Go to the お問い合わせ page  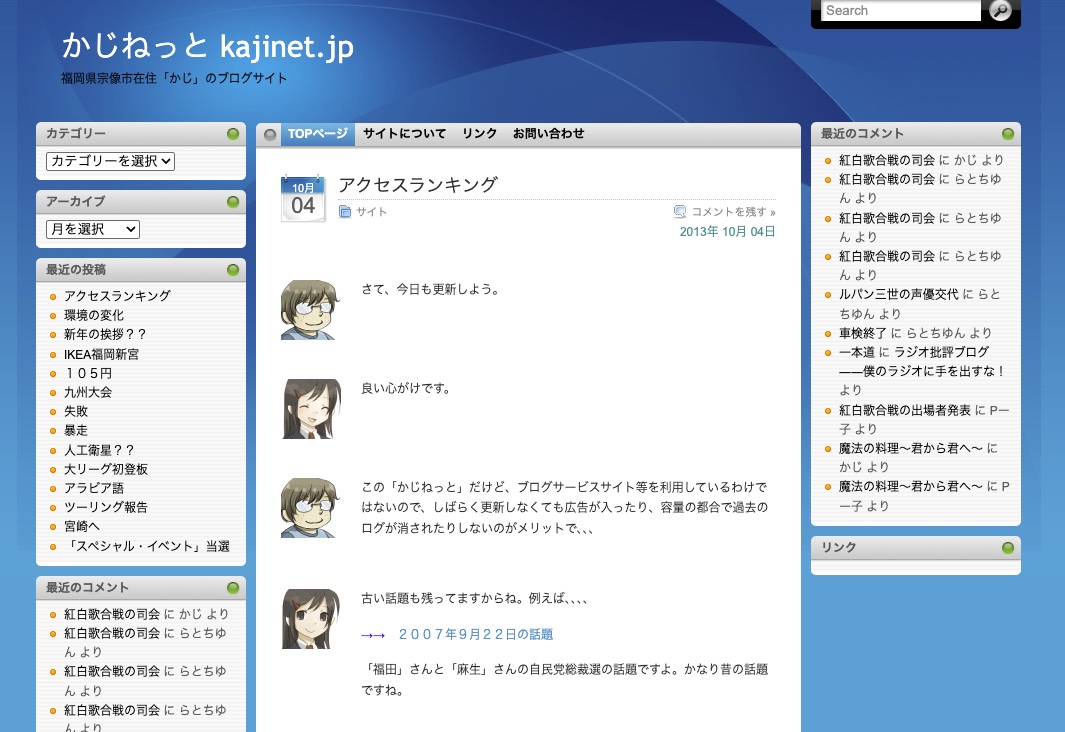[548, 134]
